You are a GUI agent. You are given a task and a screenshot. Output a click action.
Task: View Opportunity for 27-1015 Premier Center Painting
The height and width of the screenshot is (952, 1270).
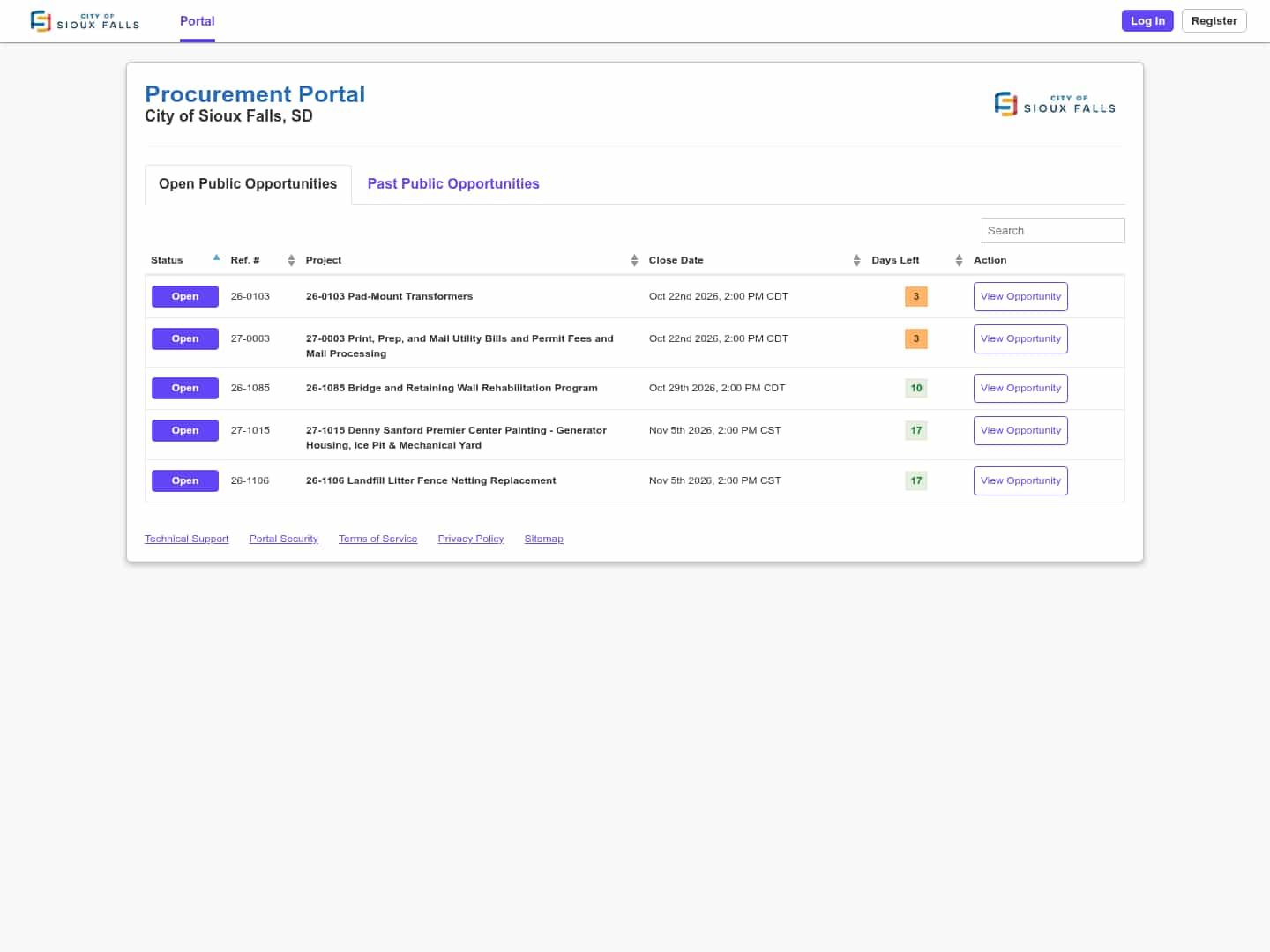pos(1020,430)
